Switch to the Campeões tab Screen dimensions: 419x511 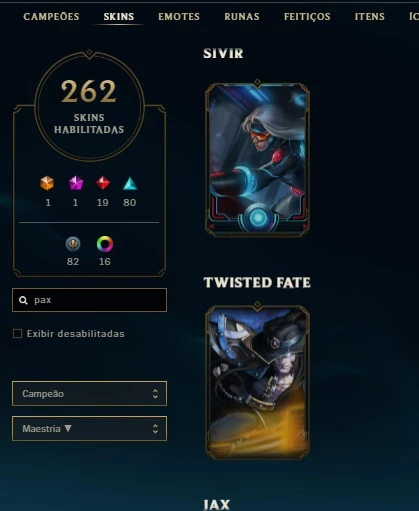click(x=51, y=16)
